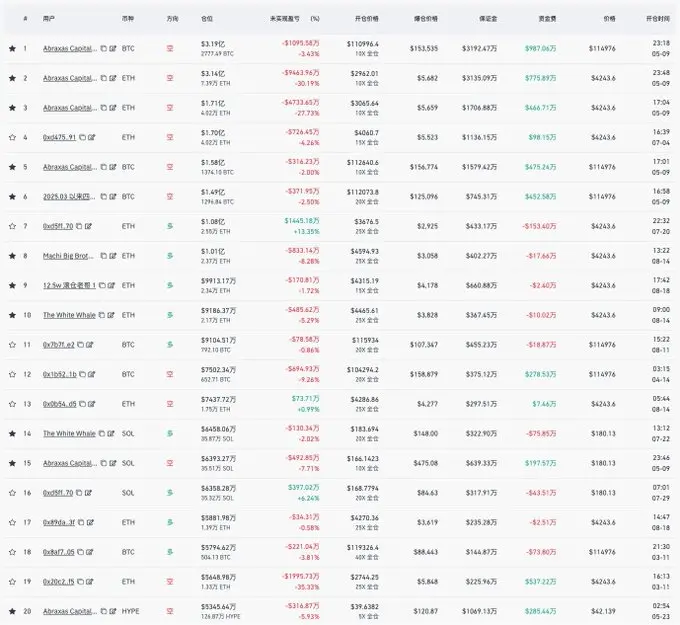Star row 4 trader 0xd475..91
Image resolution: width=680 pixels, height=625 pixels.
click(x=12, y=137)
